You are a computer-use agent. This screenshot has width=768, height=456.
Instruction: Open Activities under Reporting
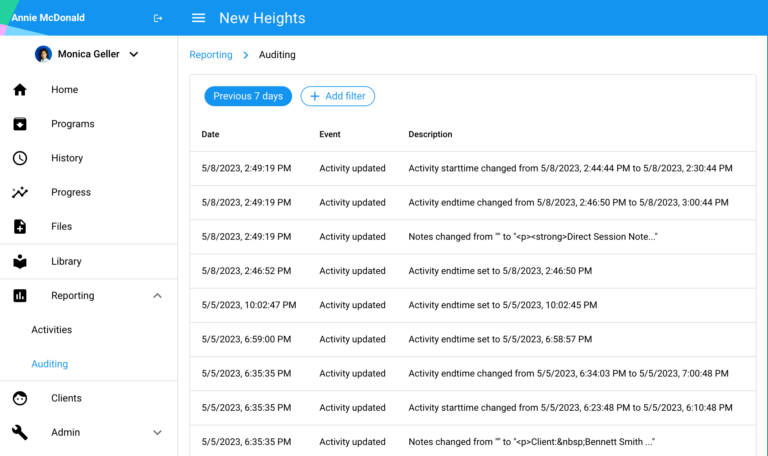(x=51, y=330)
